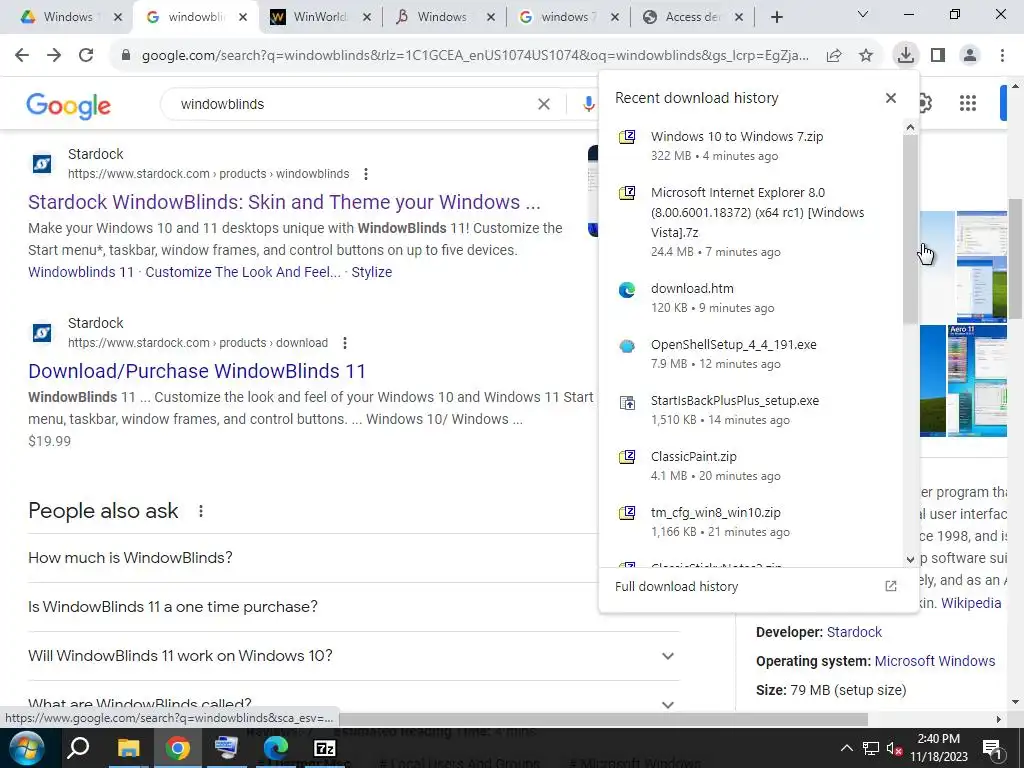Screen dimensions: 1024x768
Task: Start voice search with microphone icon
Action: point(588,104)
